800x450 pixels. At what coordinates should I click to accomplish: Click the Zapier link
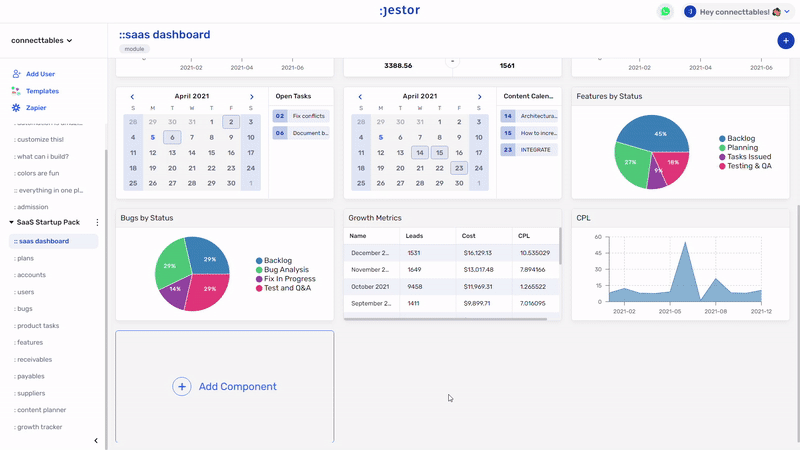point(36,108)
